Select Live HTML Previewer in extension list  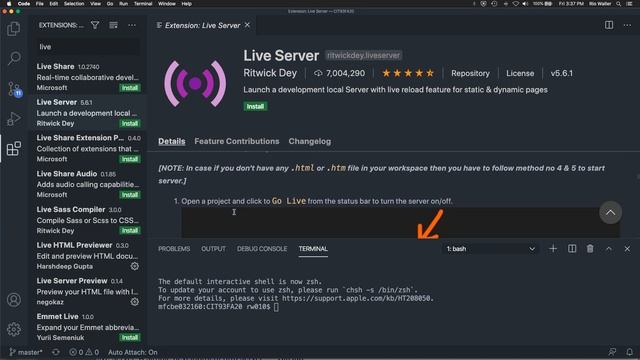coord(88,256)
